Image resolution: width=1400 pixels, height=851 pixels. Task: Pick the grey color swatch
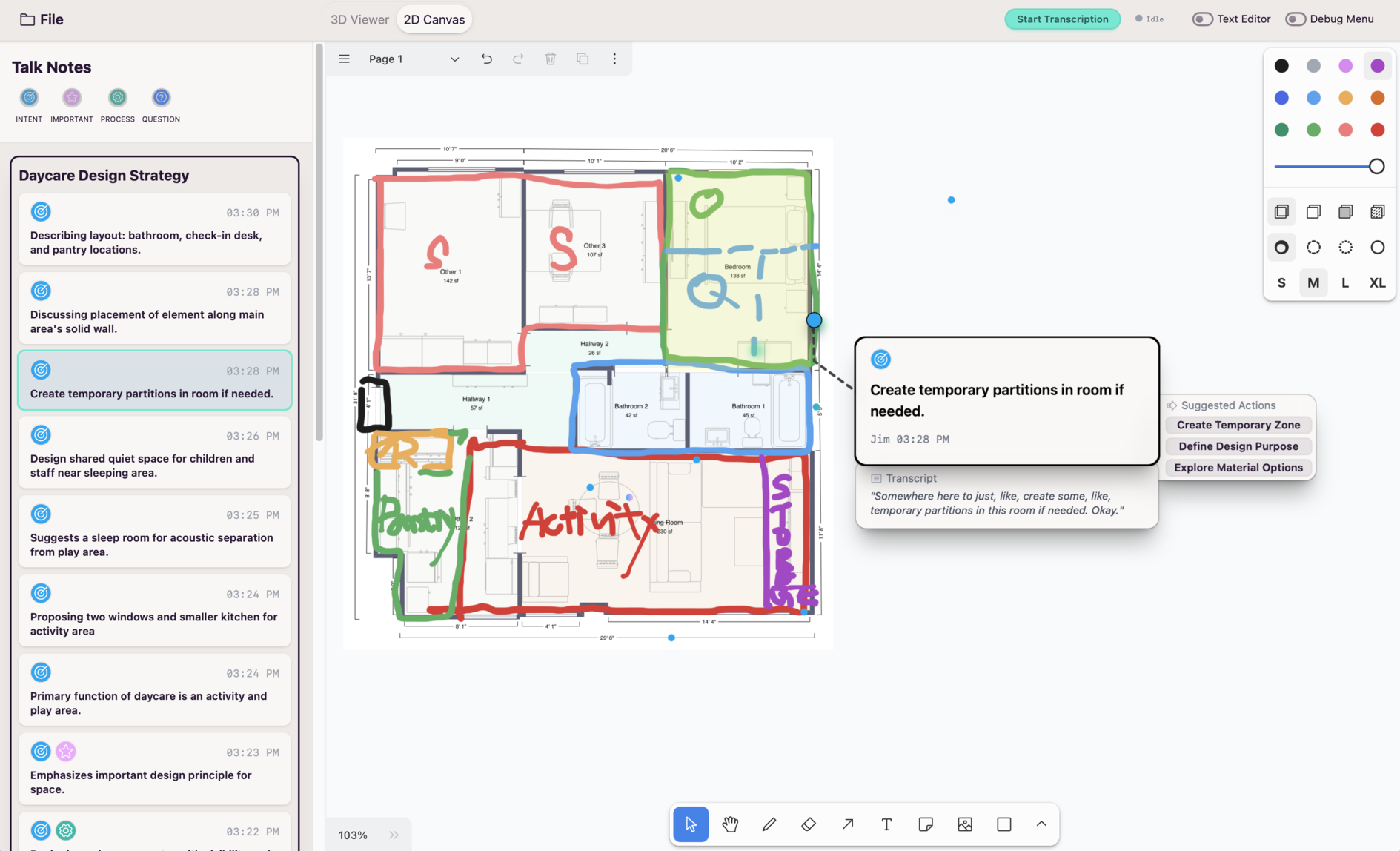pyautogui.click(x=1313, y=66)
